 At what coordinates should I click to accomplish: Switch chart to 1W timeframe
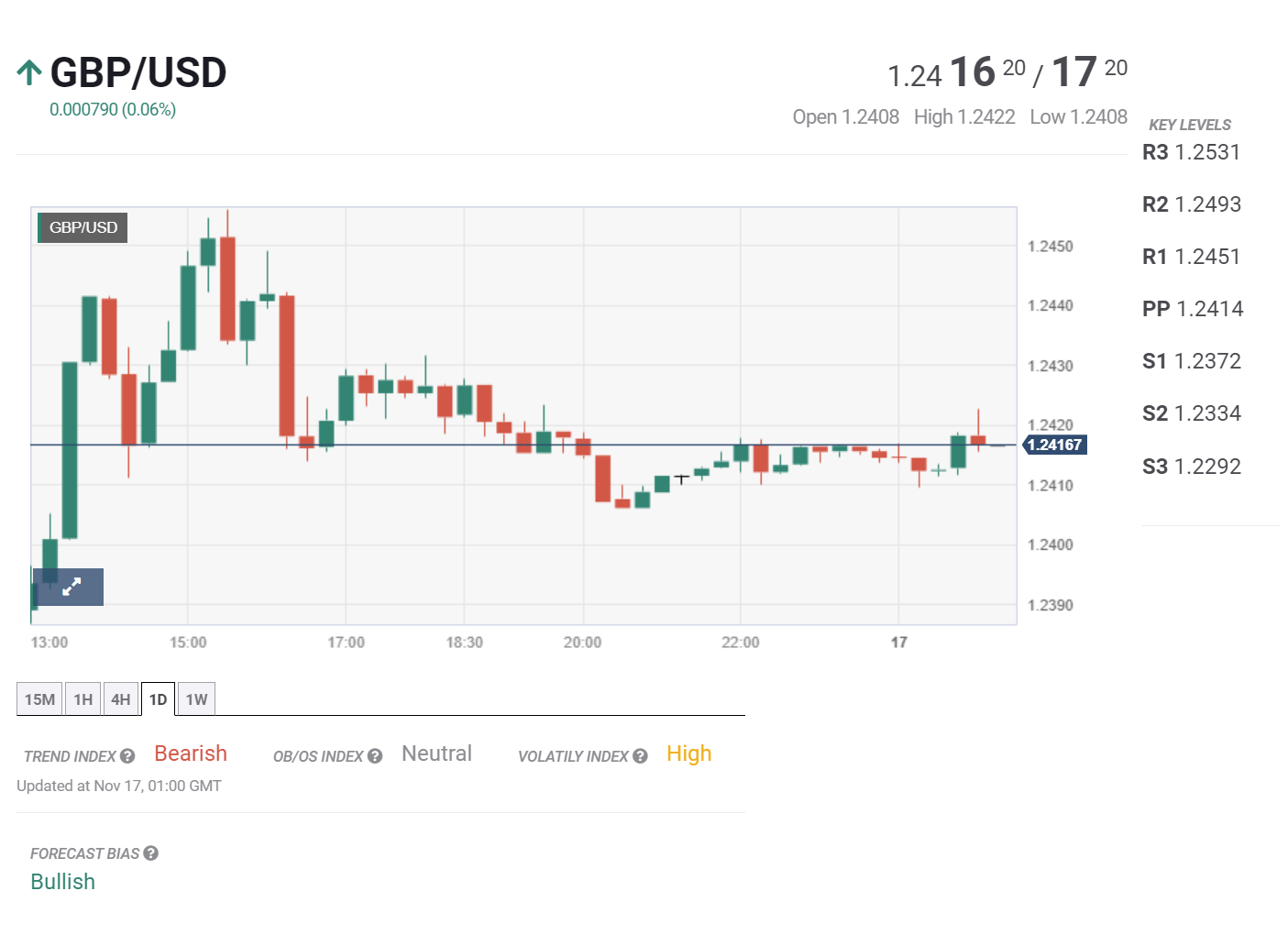pos(196,699)
